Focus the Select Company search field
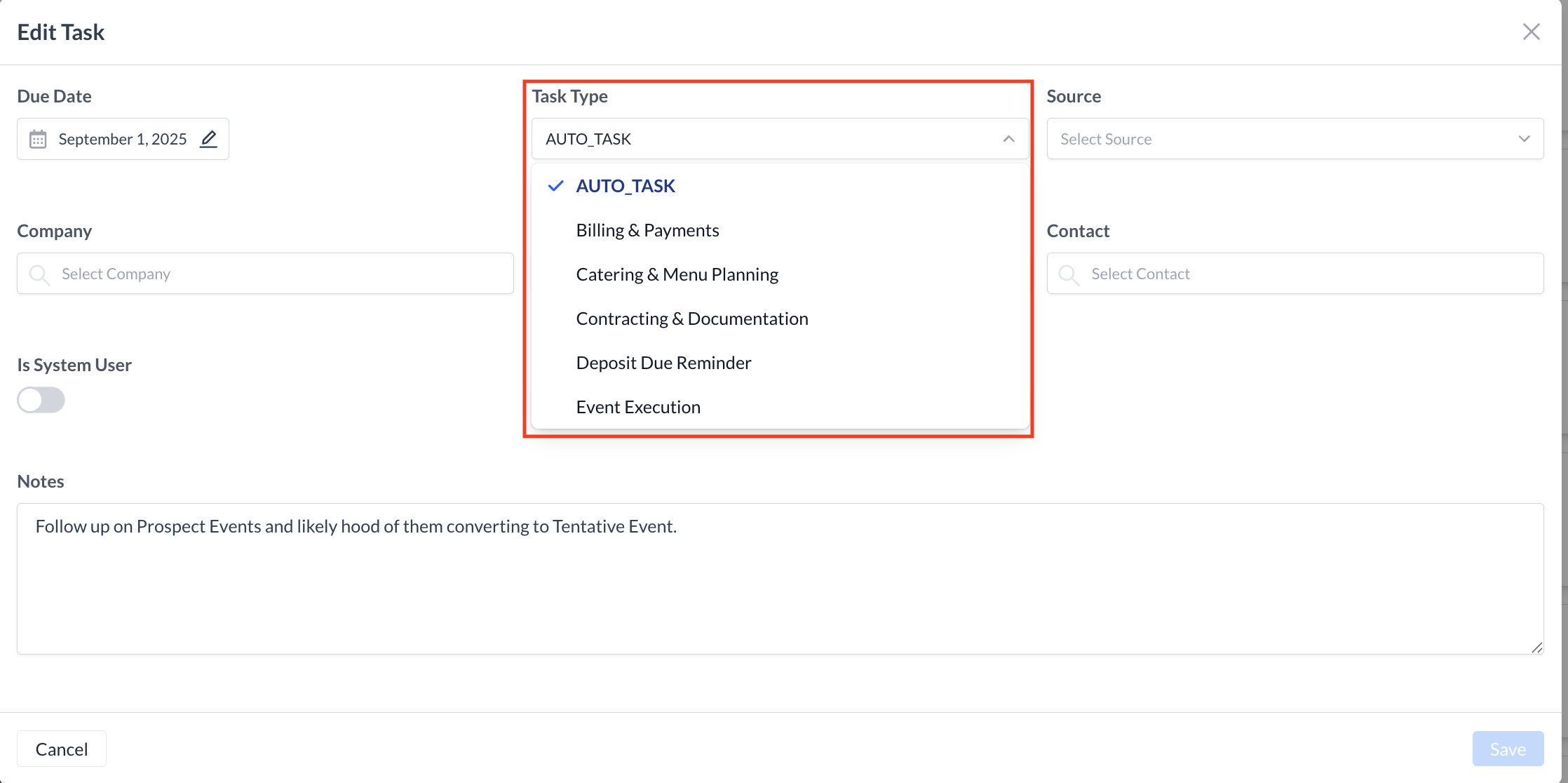Image resolution: width=1568 pixels, height=783 pixels. [x=281, y=274]
